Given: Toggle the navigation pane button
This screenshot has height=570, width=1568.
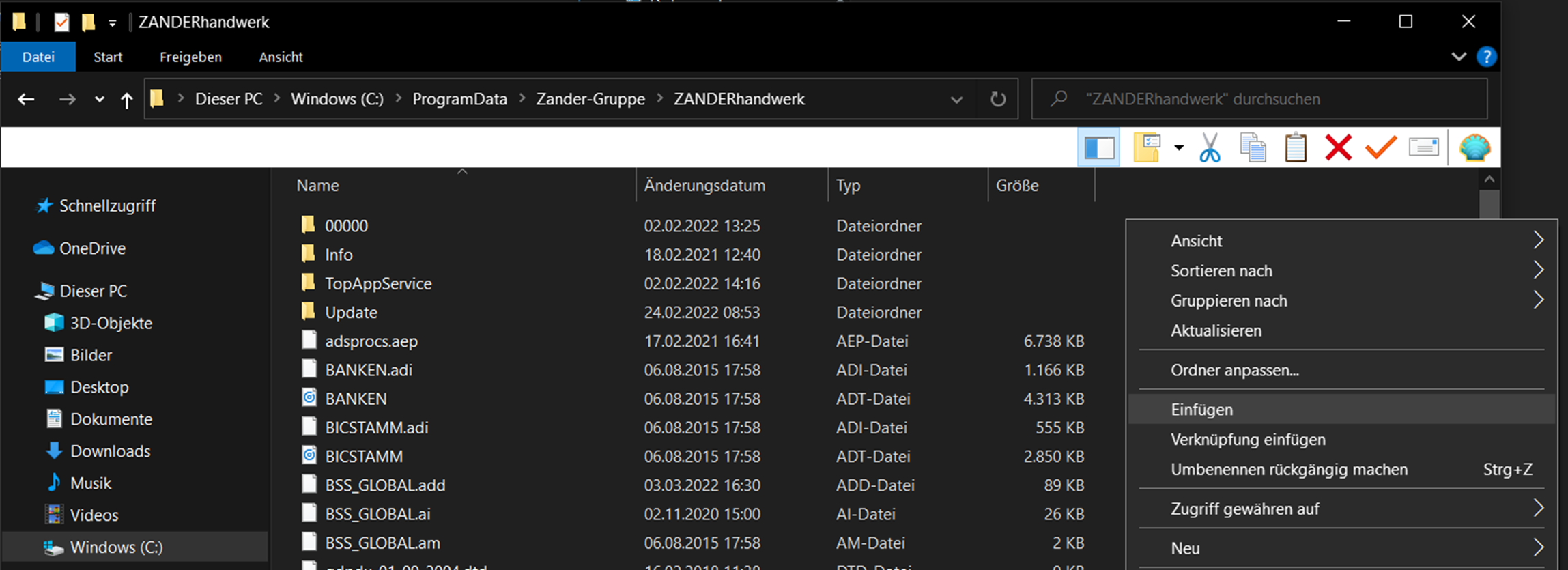Looking at the screenshot, I should click(x=1099, y=147).
